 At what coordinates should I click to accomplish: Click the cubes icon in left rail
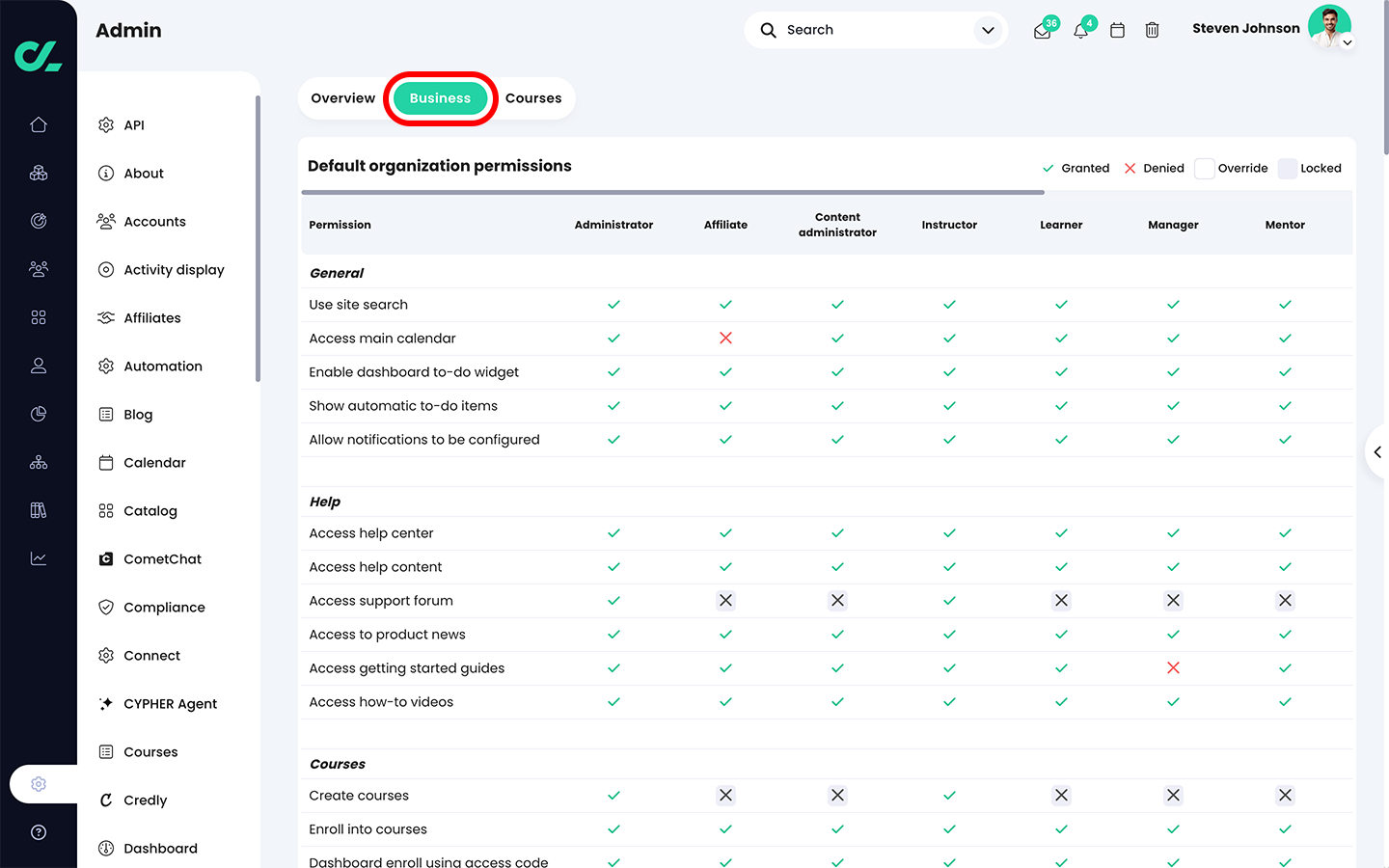pos(39,173)
